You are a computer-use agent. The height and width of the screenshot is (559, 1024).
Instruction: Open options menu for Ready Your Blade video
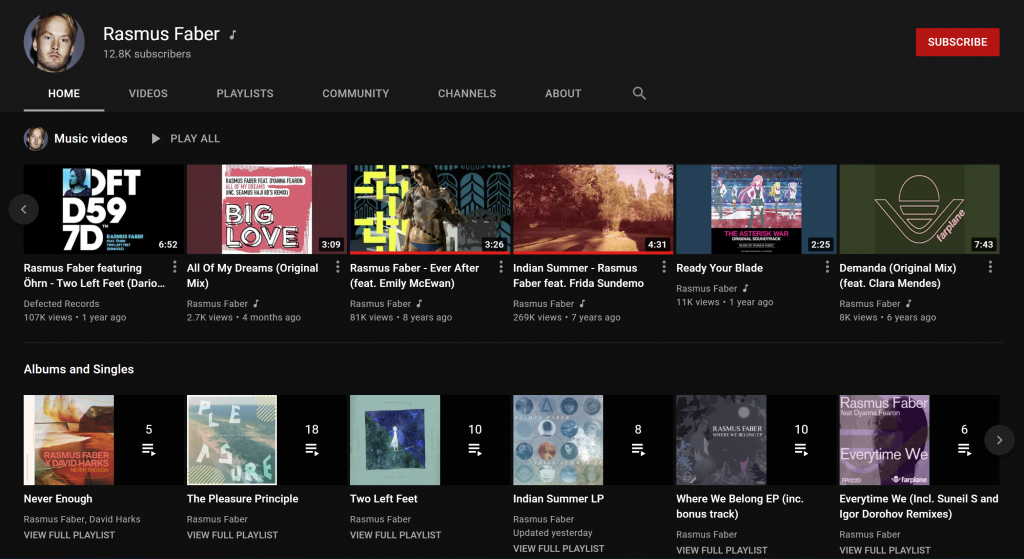click(827, 267)
